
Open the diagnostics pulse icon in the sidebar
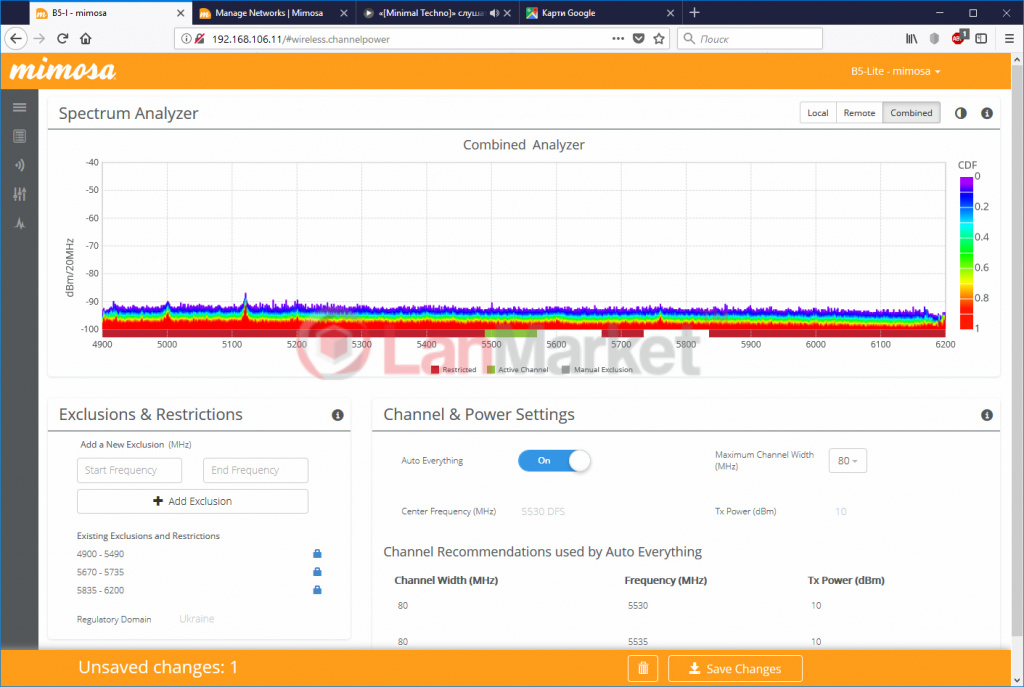[19, 223]
